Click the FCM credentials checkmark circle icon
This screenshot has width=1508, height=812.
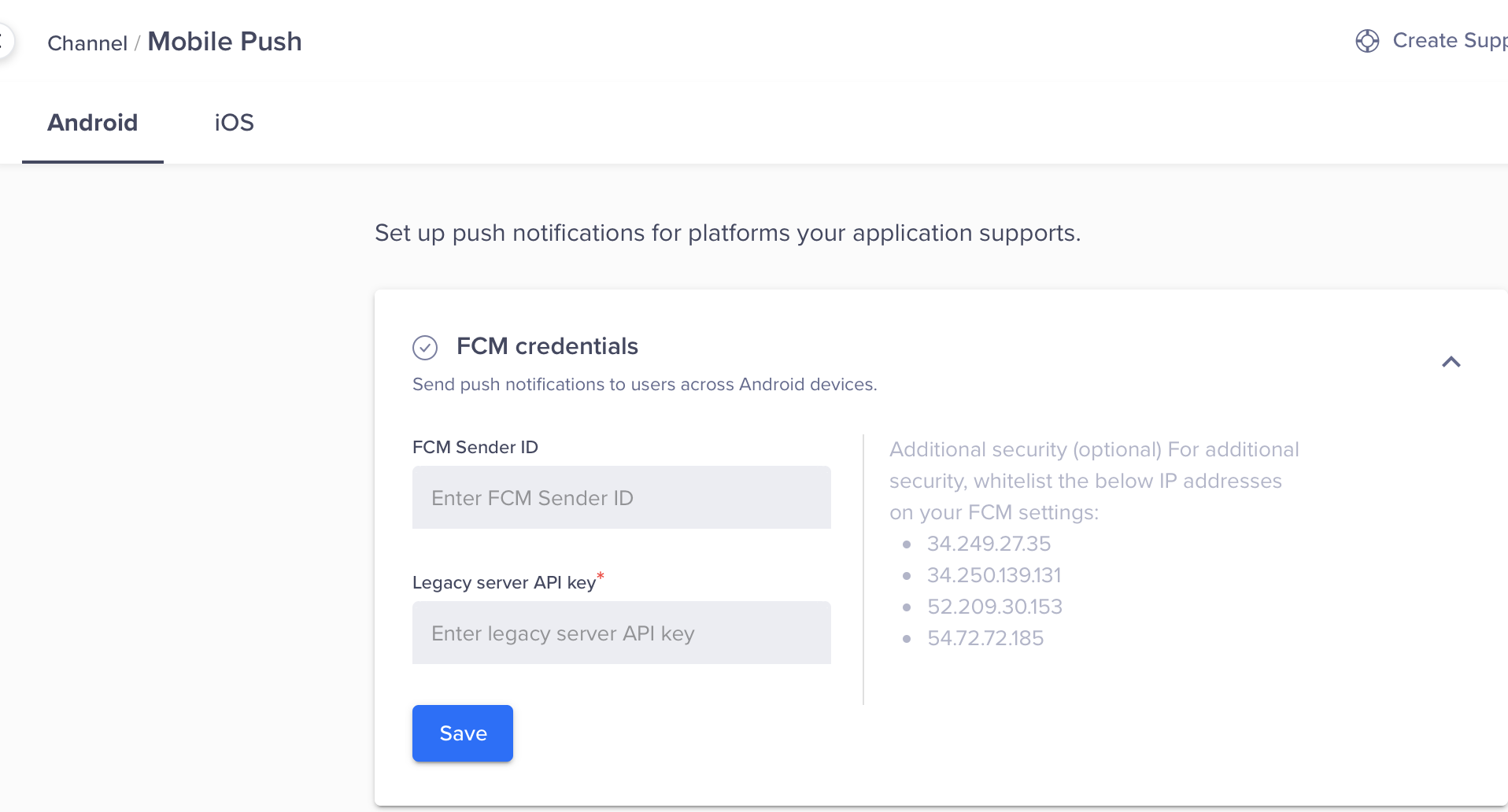click(425, 347)
